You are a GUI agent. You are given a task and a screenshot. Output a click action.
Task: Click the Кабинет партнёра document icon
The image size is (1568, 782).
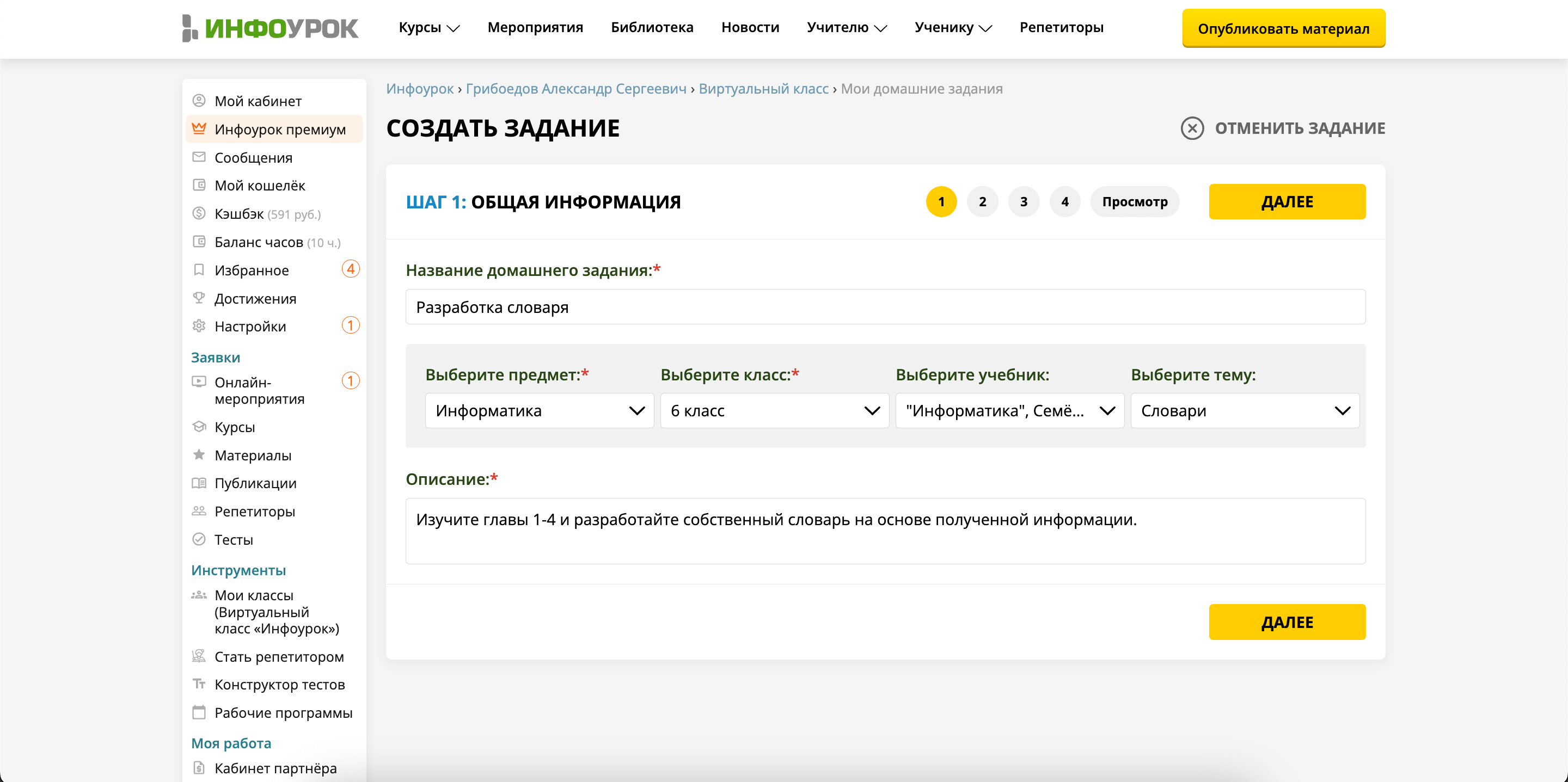(199, 767)
